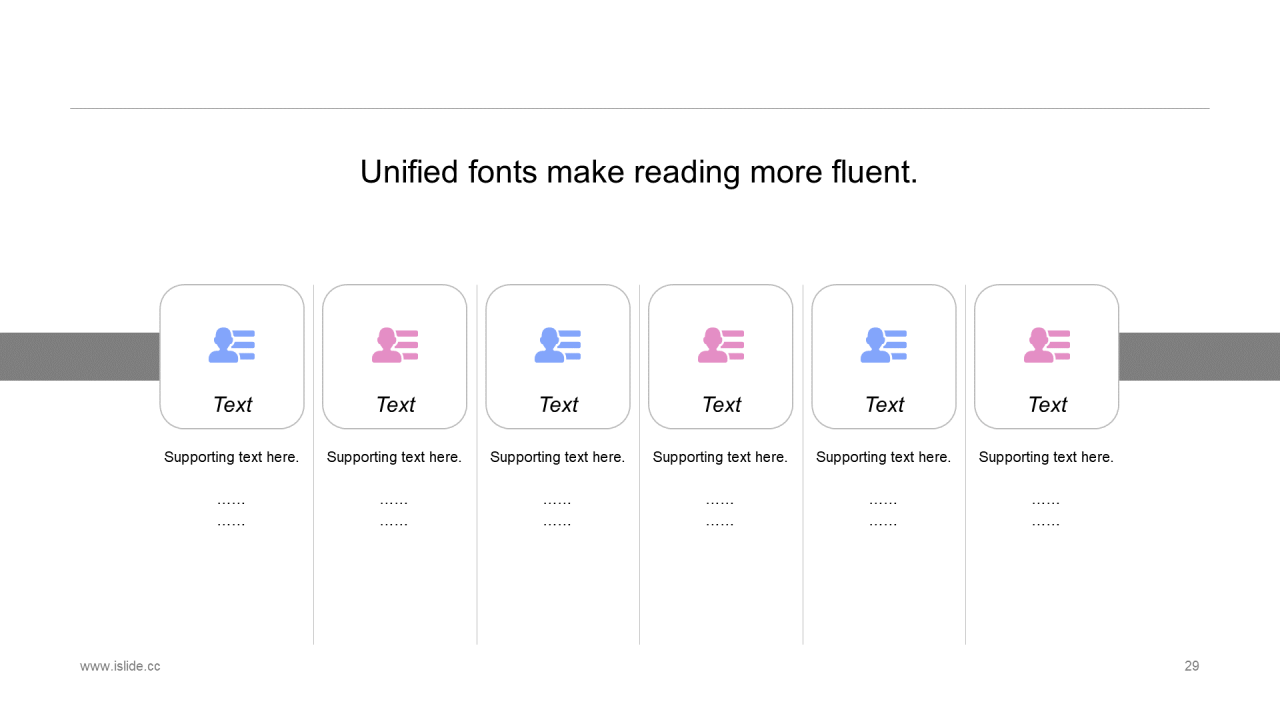Select 'Supporting text here.' under the third card

pos(557,457)
